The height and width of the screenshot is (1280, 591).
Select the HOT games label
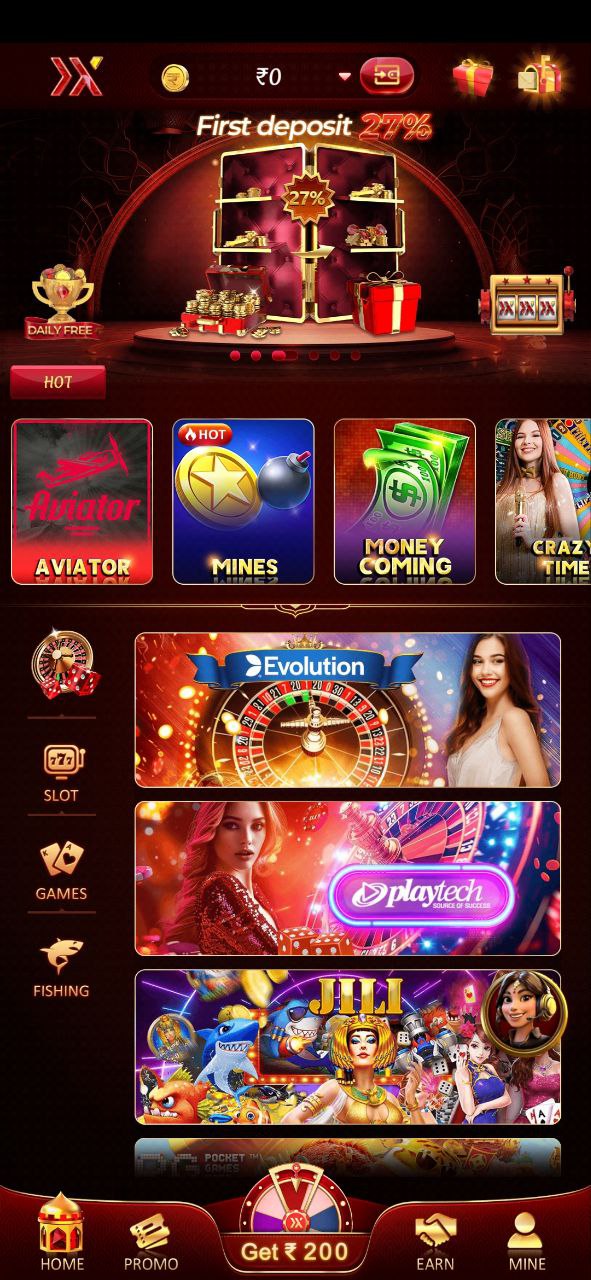(x=58, y=382)
